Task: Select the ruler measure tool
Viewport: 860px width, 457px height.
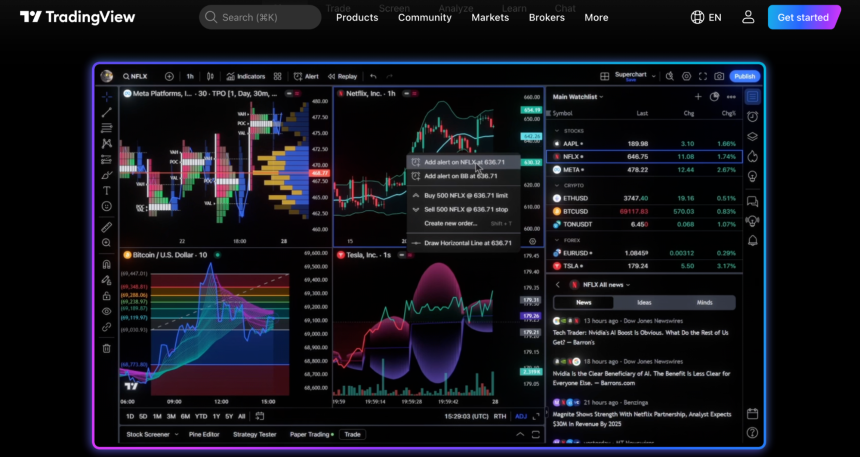Action: tap(106, 227)
